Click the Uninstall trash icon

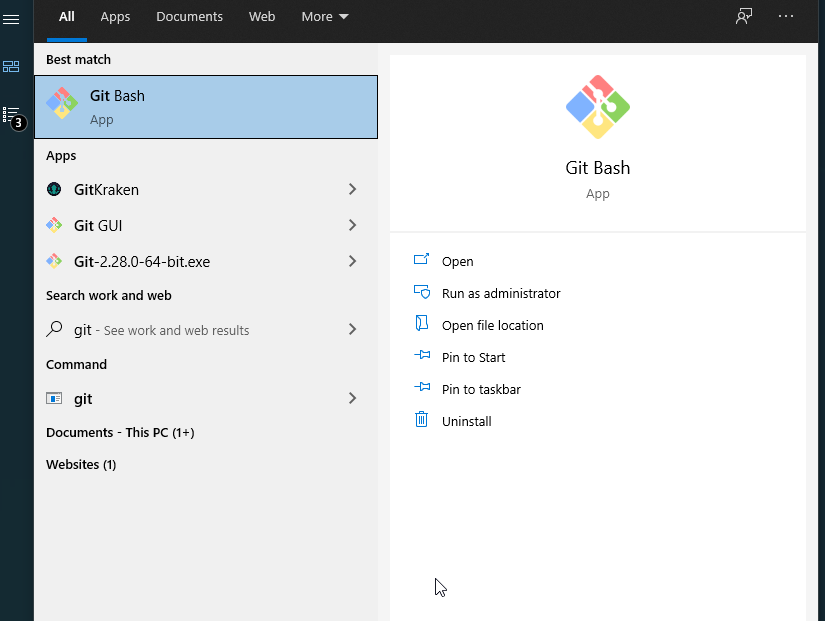pos(421,420)
